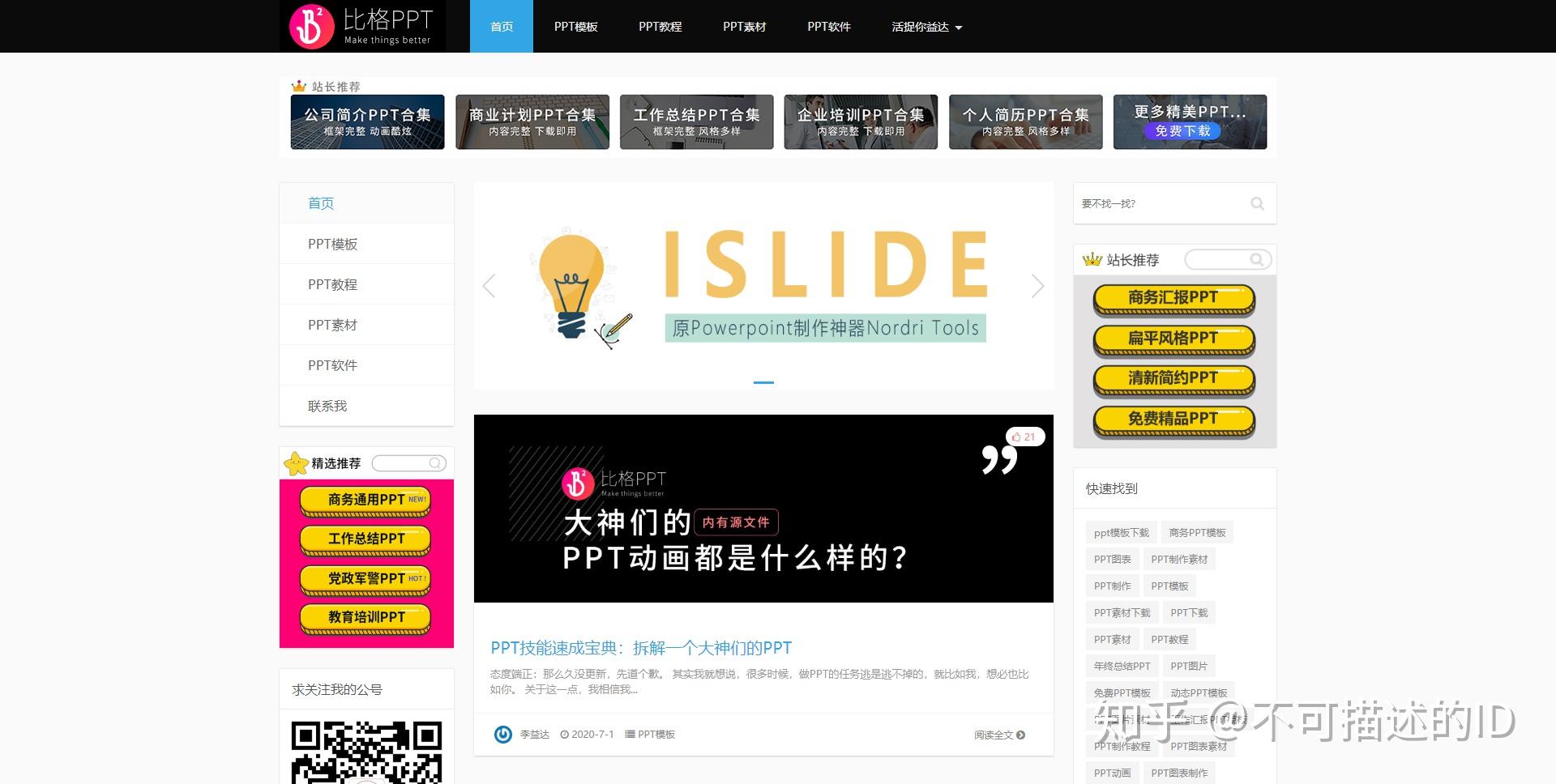Viewport: 1556px width, 784px height.
Task: Click the ppt模板下载 tag
Action: pos(1122,532)
